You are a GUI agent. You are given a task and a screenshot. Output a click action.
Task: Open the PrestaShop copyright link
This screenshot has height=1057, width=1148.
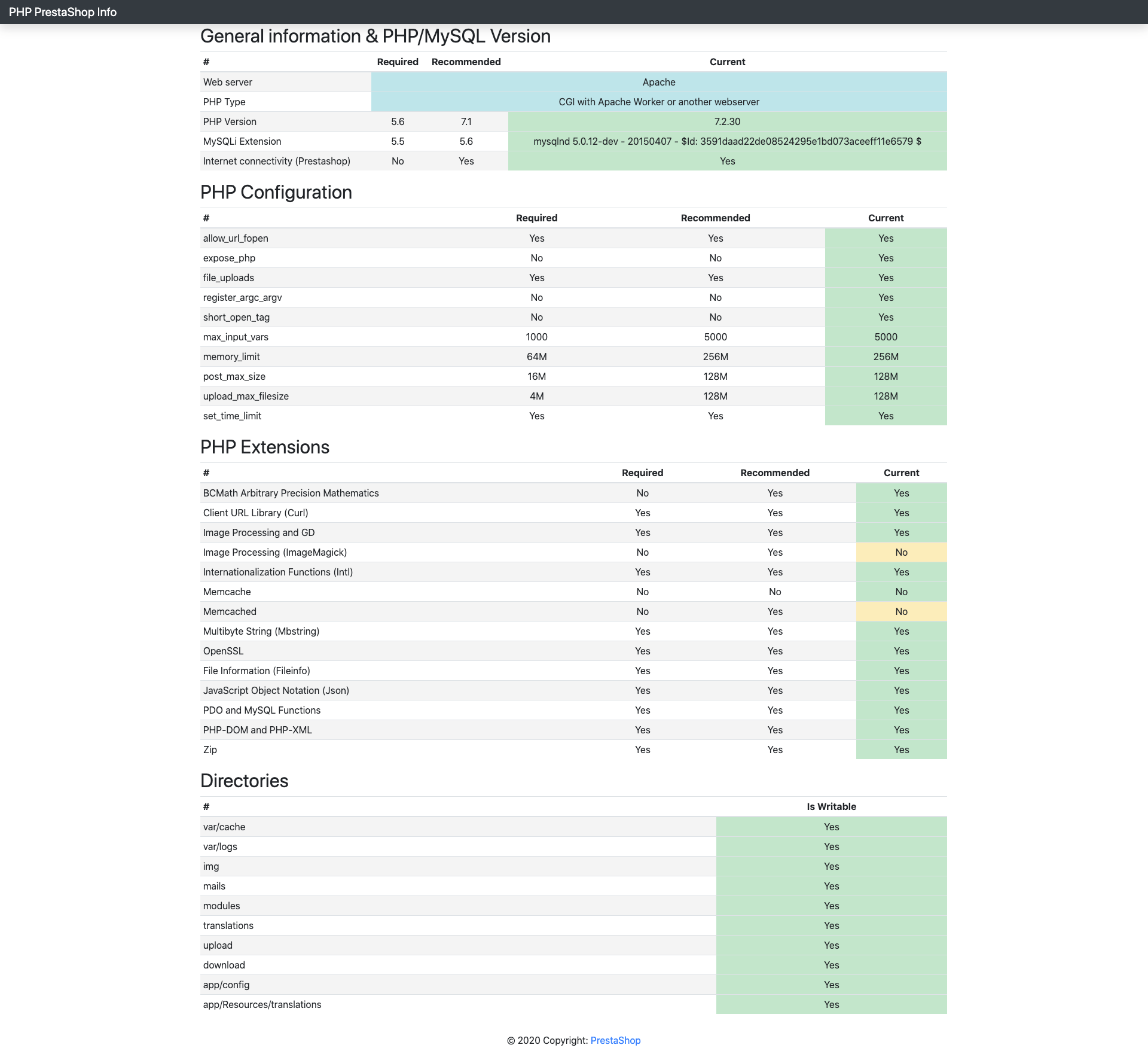click(615, 1040)
